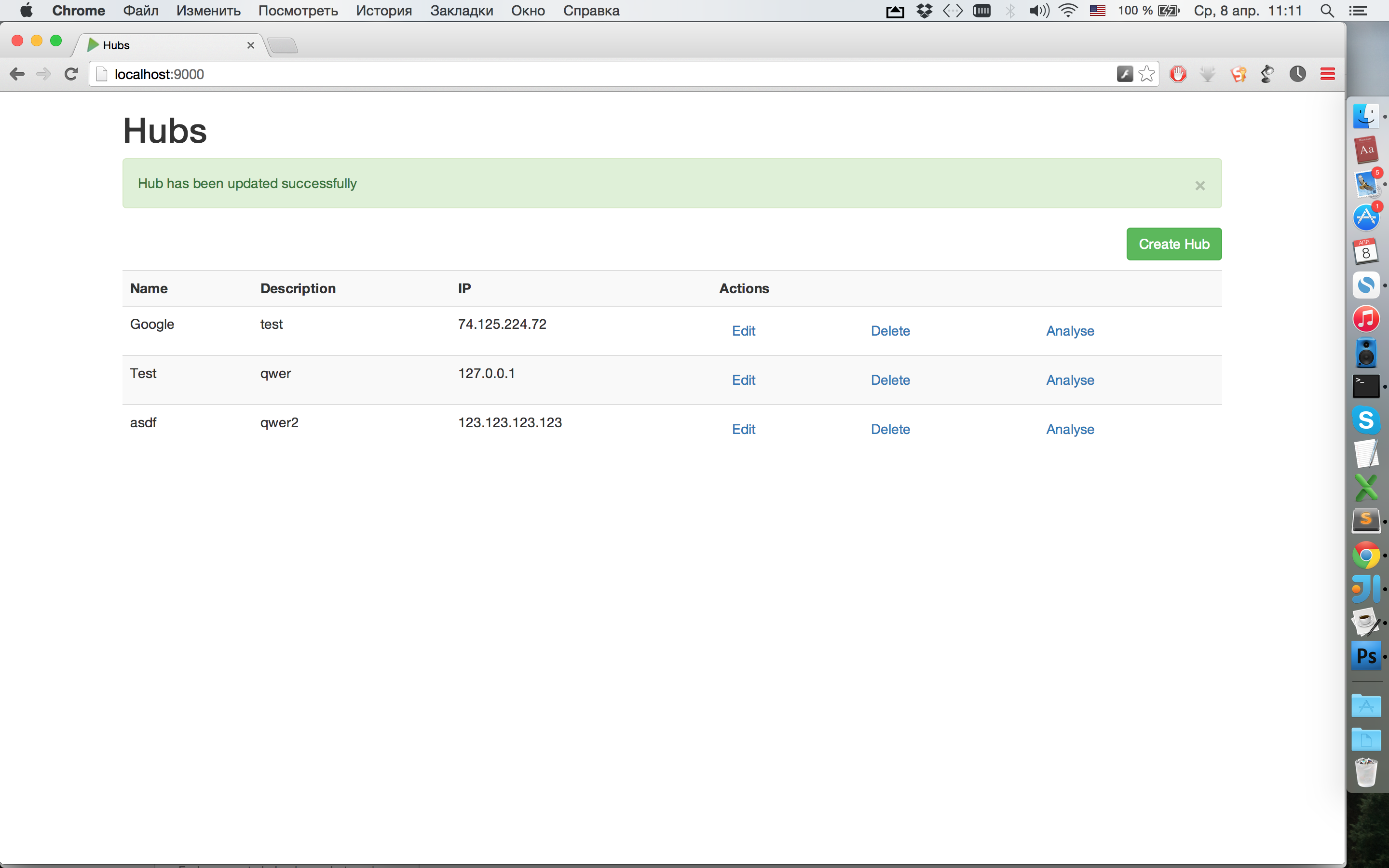1389x868 pixels.
Task: Open a new tab with the tab button
Action: click(283, 45)
